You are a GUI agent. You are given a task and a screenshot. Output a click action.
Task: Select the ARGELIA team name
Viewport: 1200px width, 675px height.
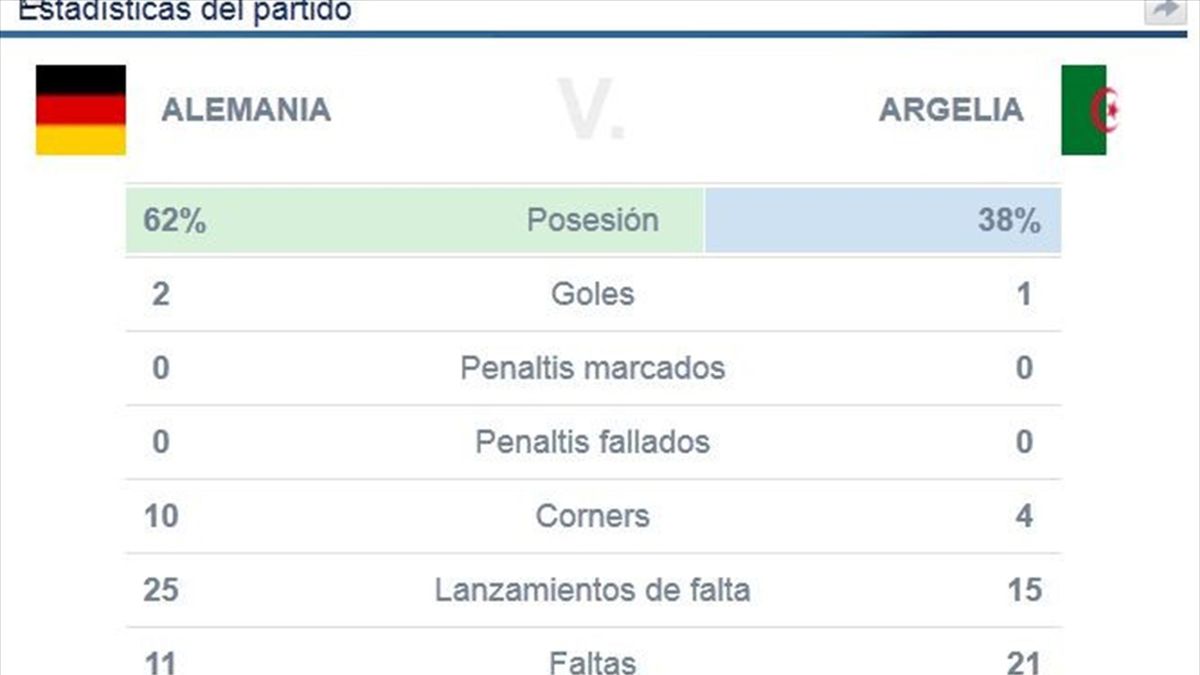point(951,109)
